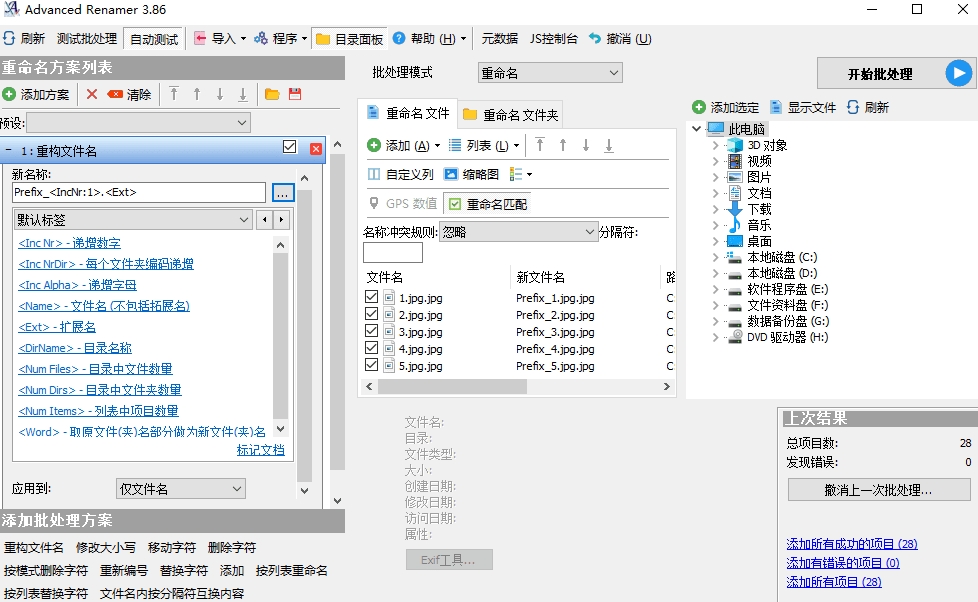
Task: Click the GPS 数值 pin icon
Action: coord(374,203)
